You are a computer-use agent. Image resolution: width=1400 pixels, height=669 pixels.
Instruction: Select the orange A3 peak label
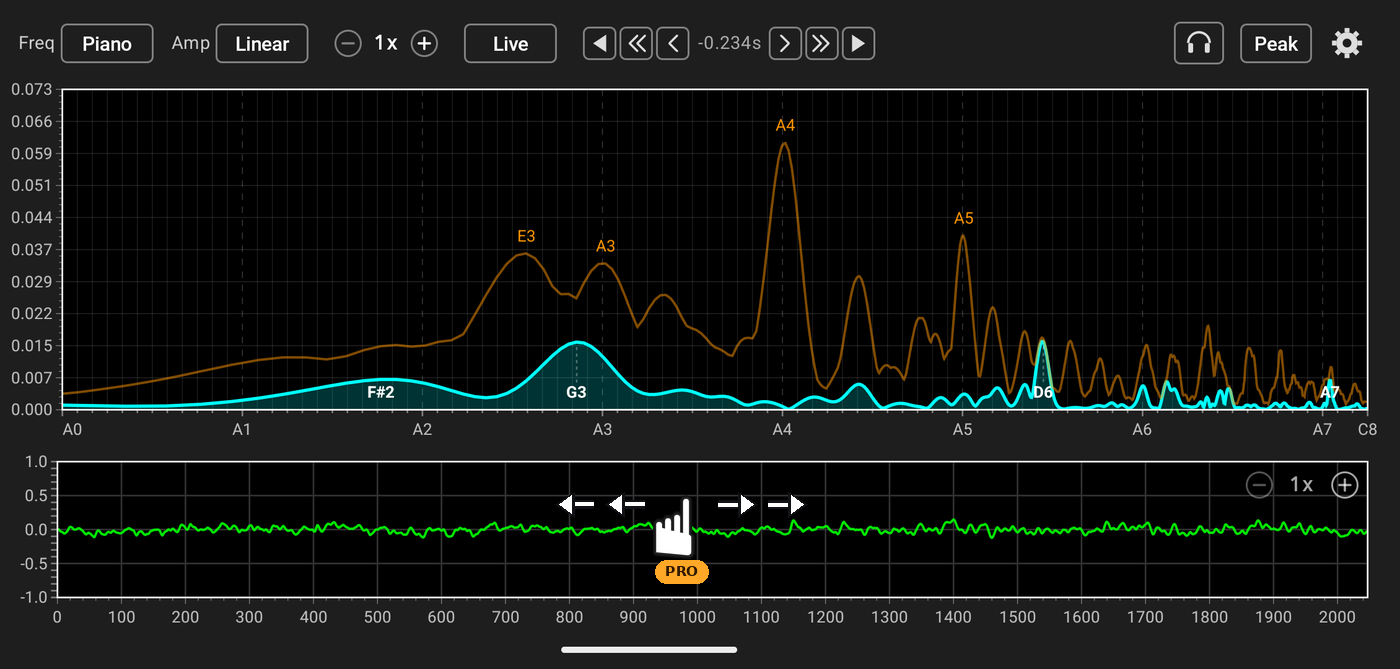(x=605, y=246)
